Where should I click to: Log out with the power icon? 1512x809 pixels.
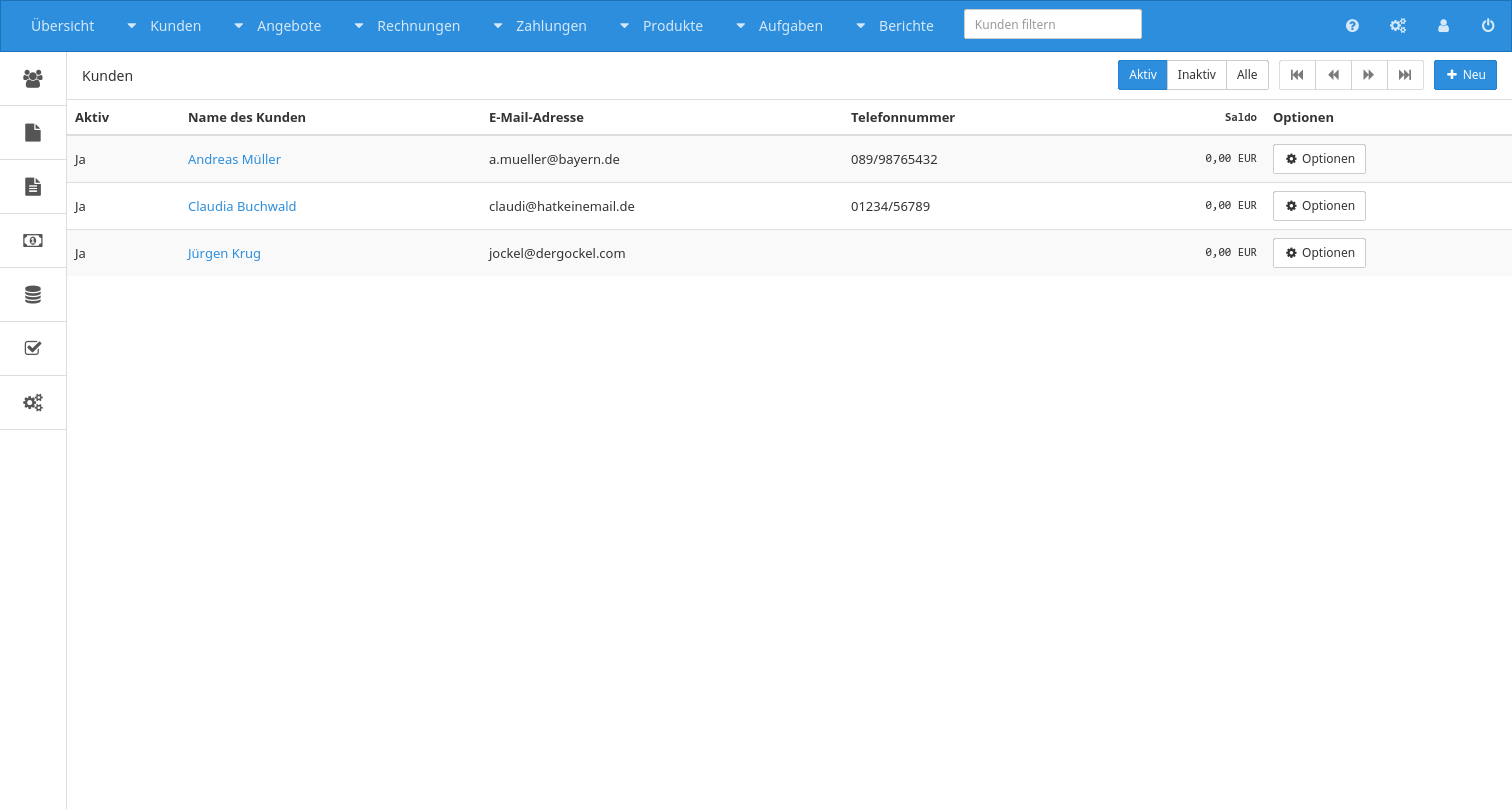point(1488,26)
